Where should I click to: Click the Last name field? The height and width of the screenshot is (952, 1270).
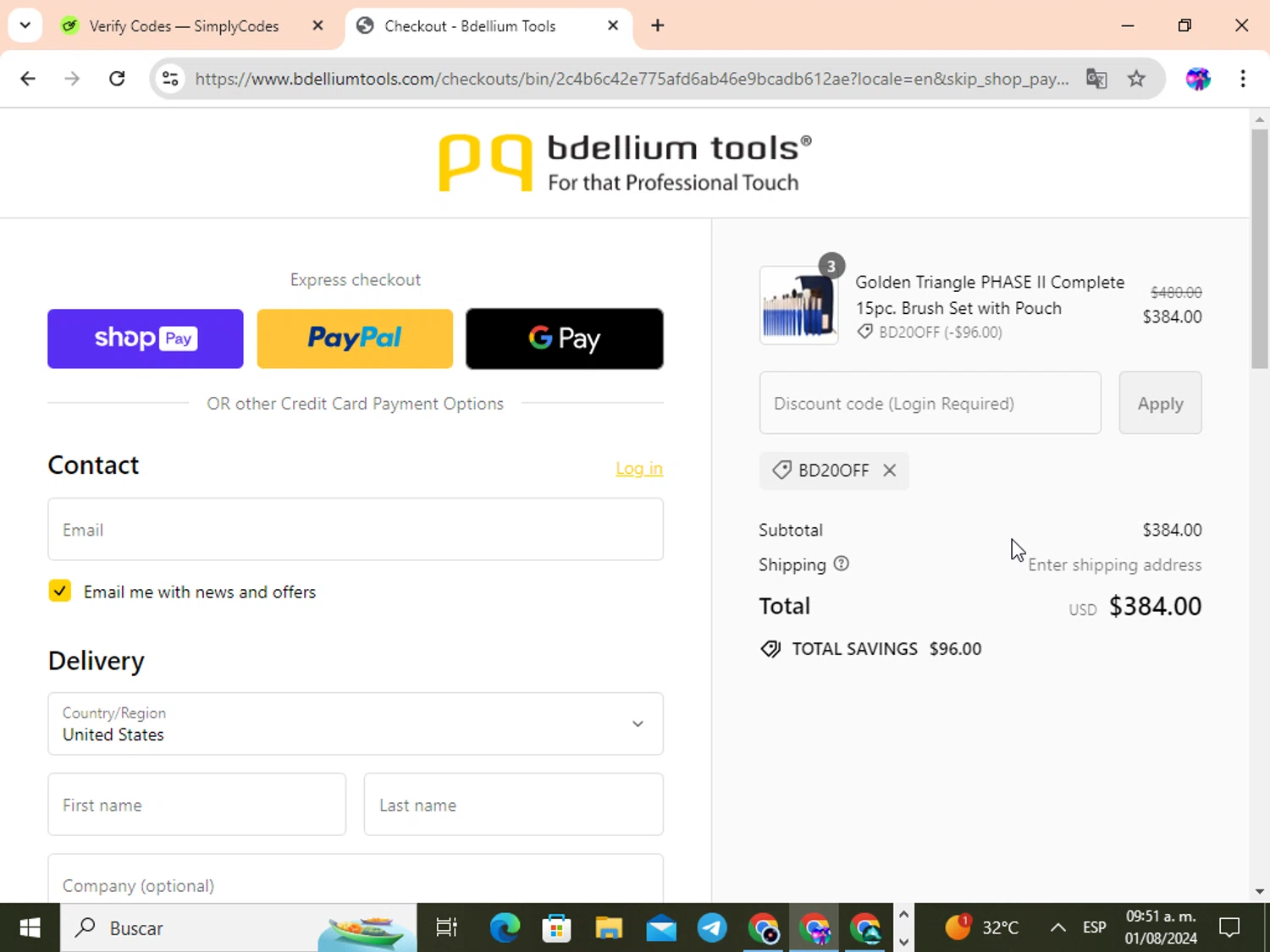point(514,804)
